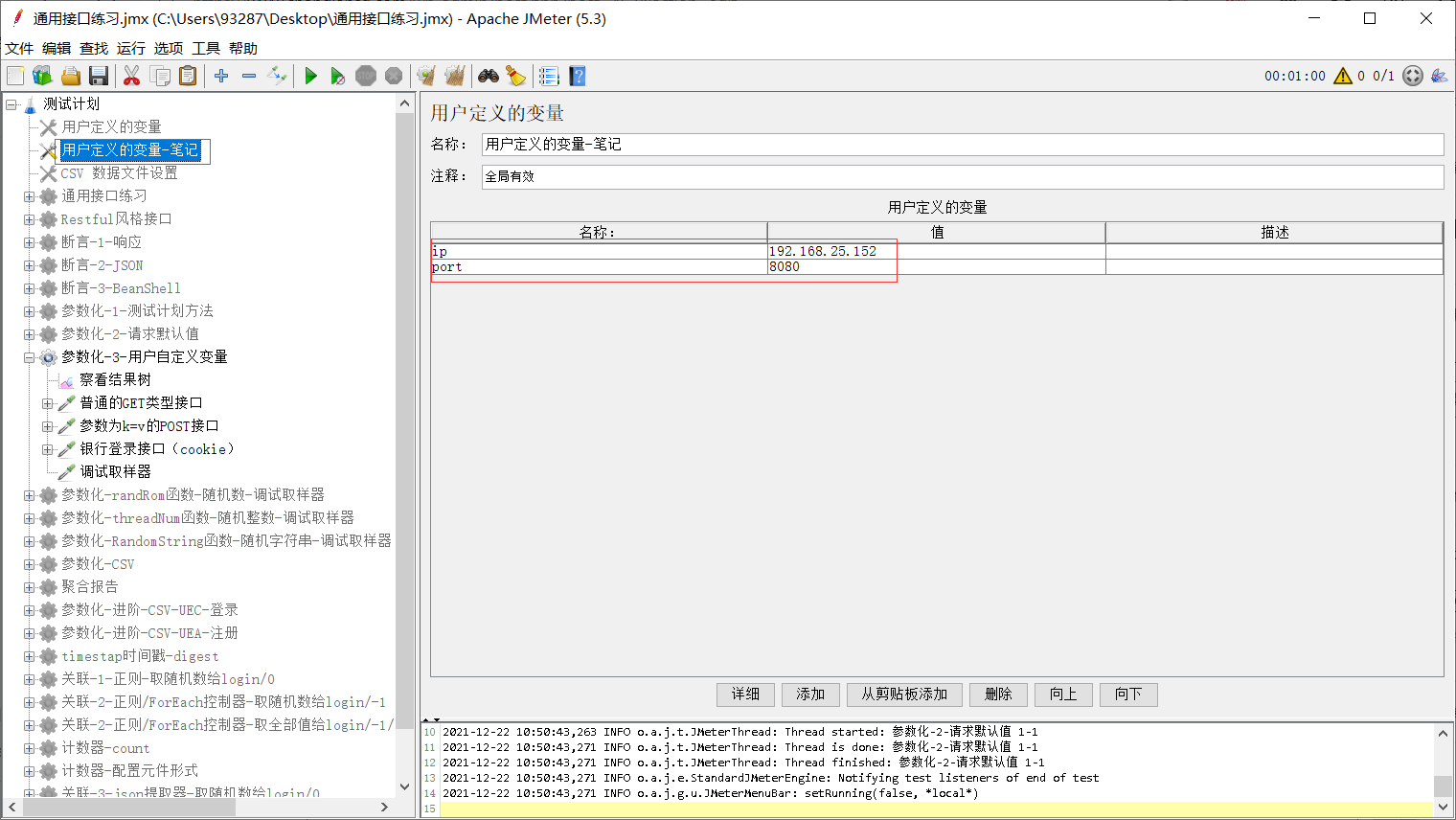Click the 向上 button
The image size is (1456, 820).
point(1063,695)
